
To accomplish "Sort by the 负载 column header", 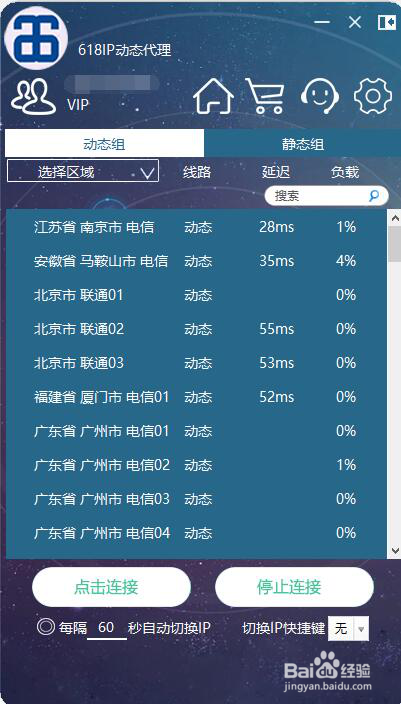I will click(x=345, y=172).
